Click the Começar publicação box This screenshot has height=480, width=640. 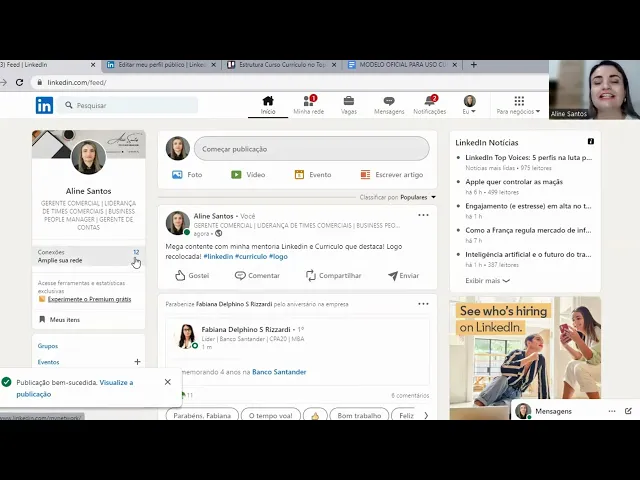pos(311,149)
